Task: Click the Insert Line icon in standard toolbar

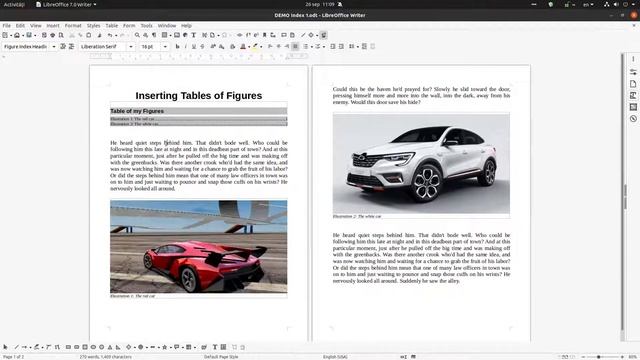Action: [303, 36]
